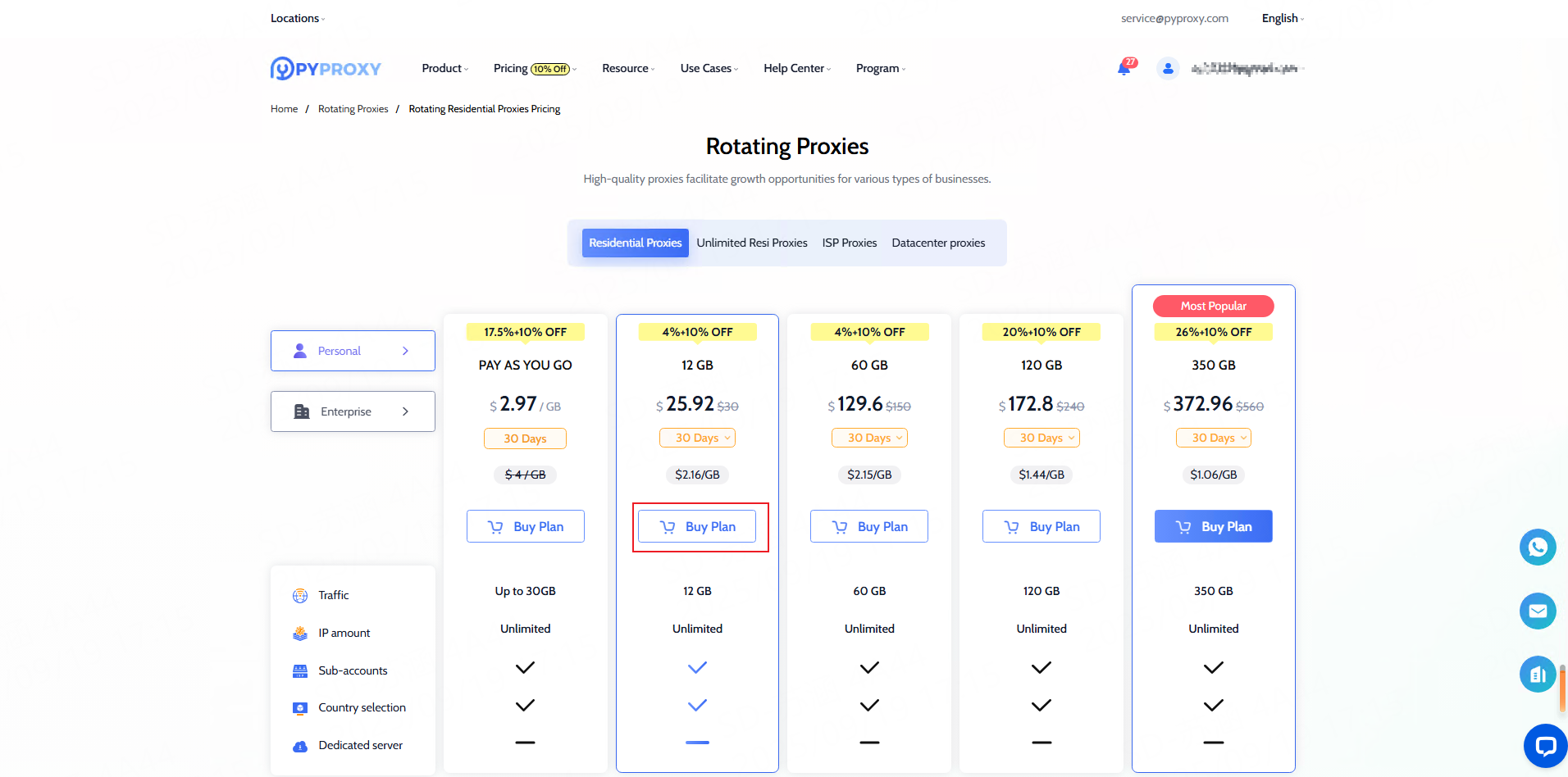Screen dimensions: 1568x777
Task: Open the Help Center menu
Action: click(796, 69)
